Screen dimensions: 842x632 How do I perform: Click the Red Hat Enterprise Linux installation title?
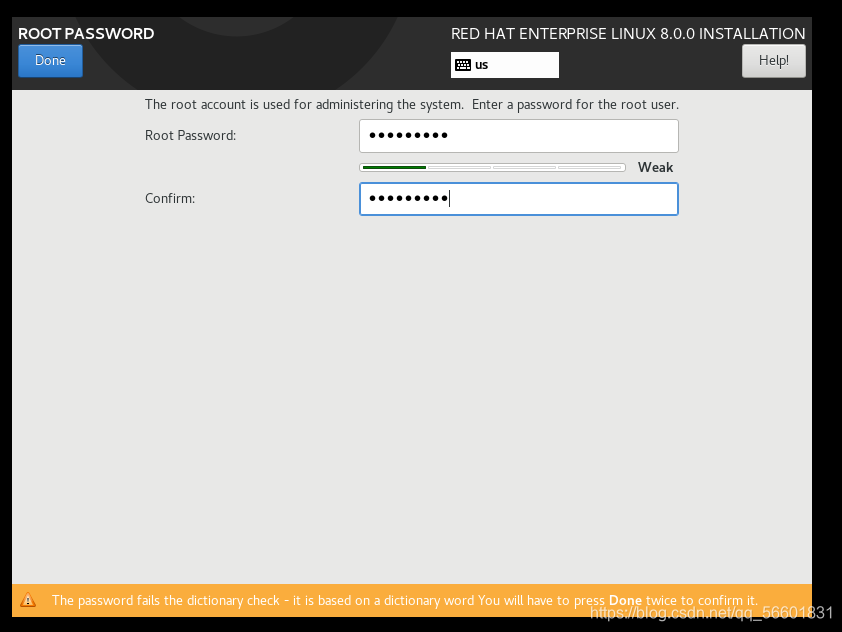(x=628, y=33)
